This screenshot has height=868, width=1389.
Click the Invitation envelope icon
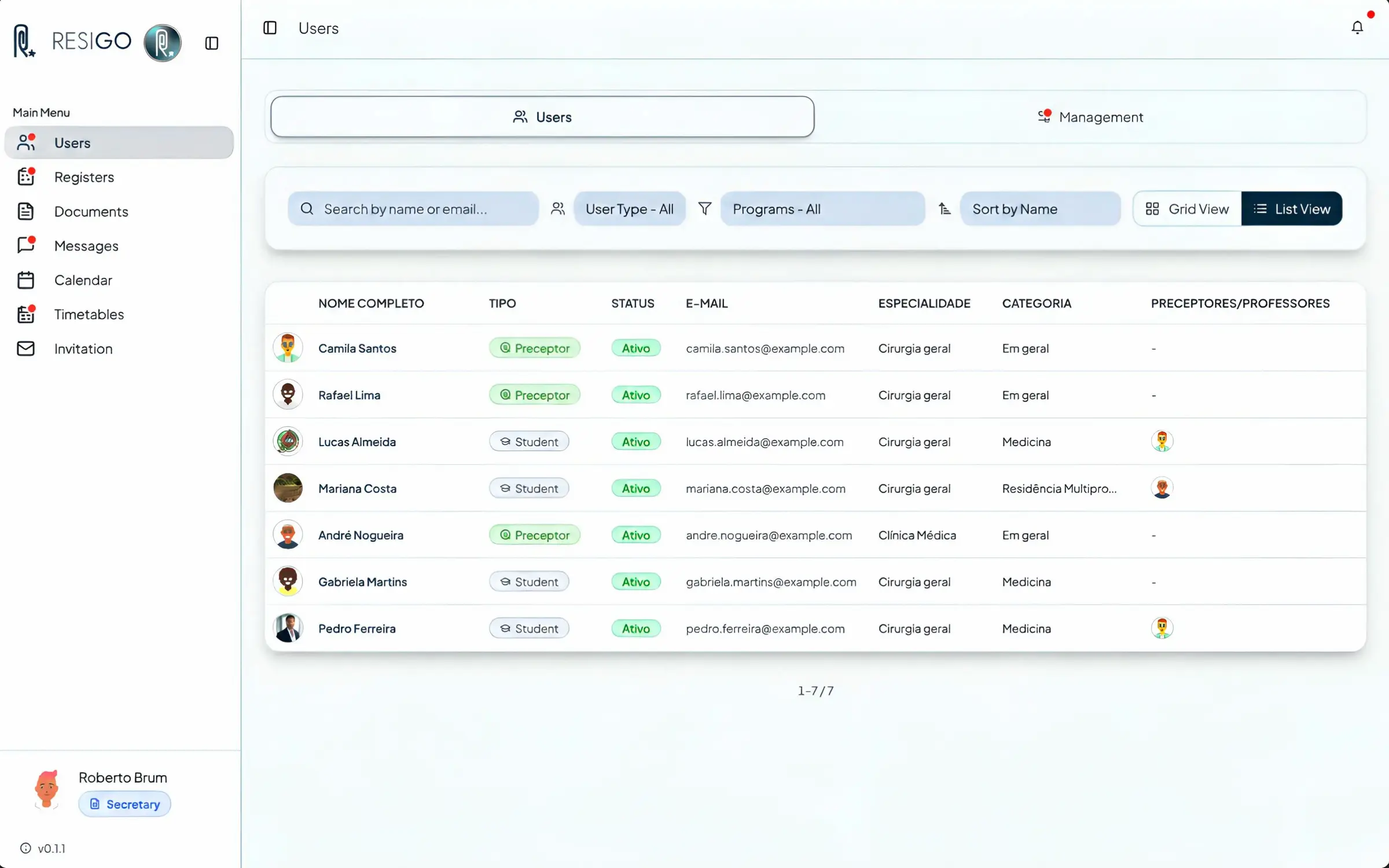coord(26,348)
